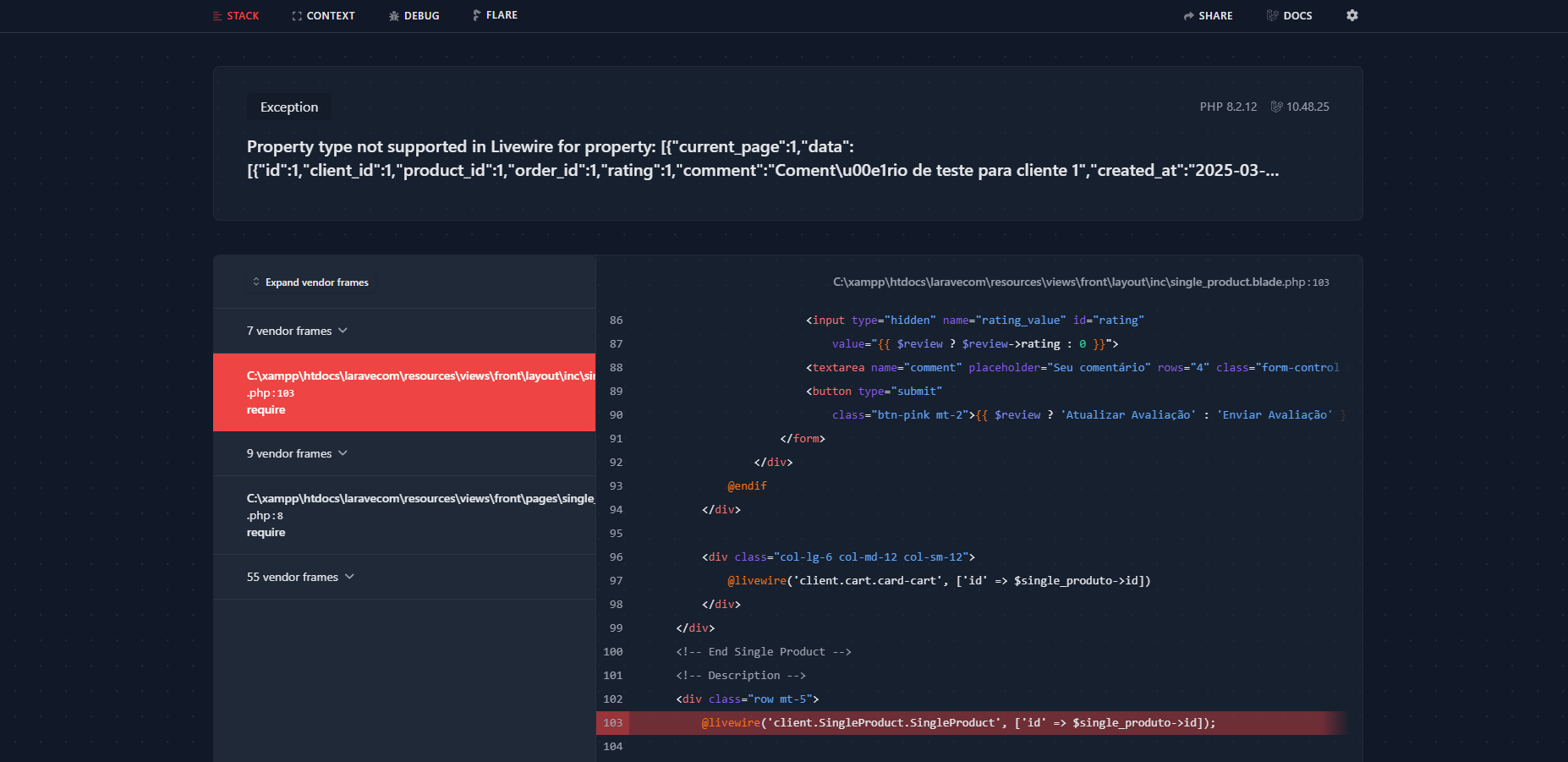Viewport: 1568px width, 762px height.
Task: Click the file path single_product.blade.php:103
Action: 1081,282
